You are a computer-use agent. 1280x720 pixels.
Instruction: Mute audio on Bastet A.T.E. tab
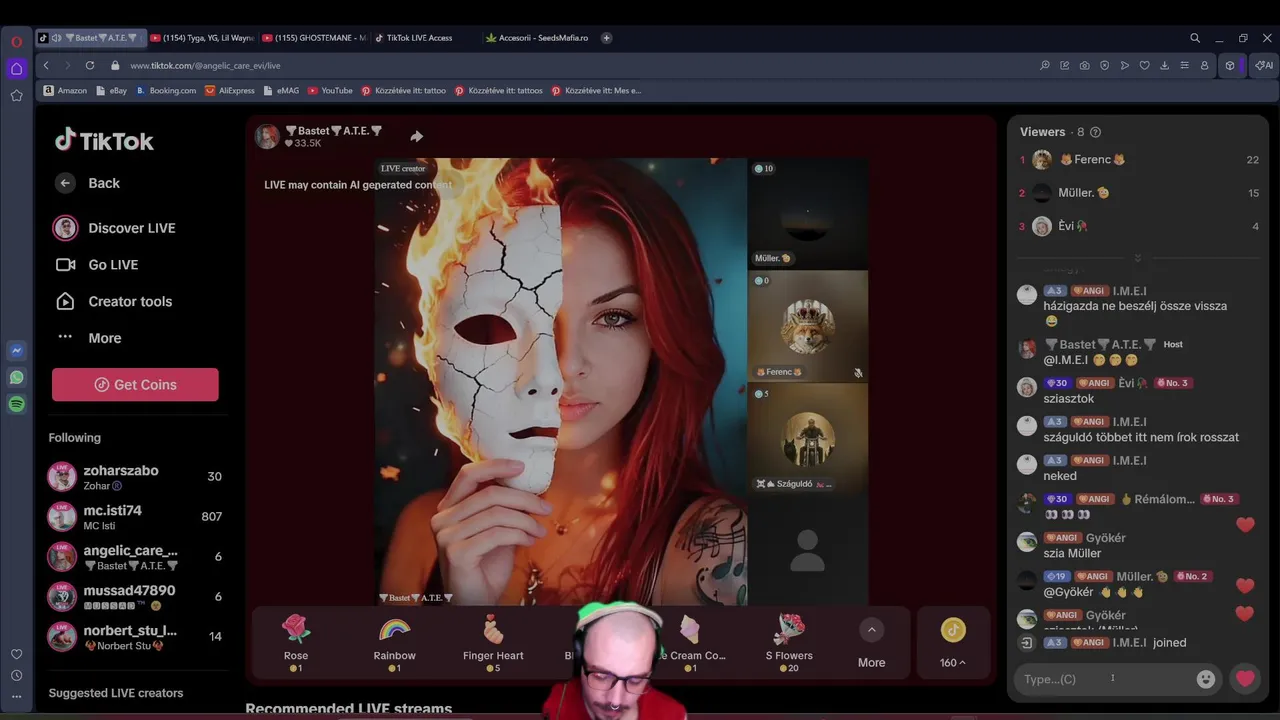[56, 38]
